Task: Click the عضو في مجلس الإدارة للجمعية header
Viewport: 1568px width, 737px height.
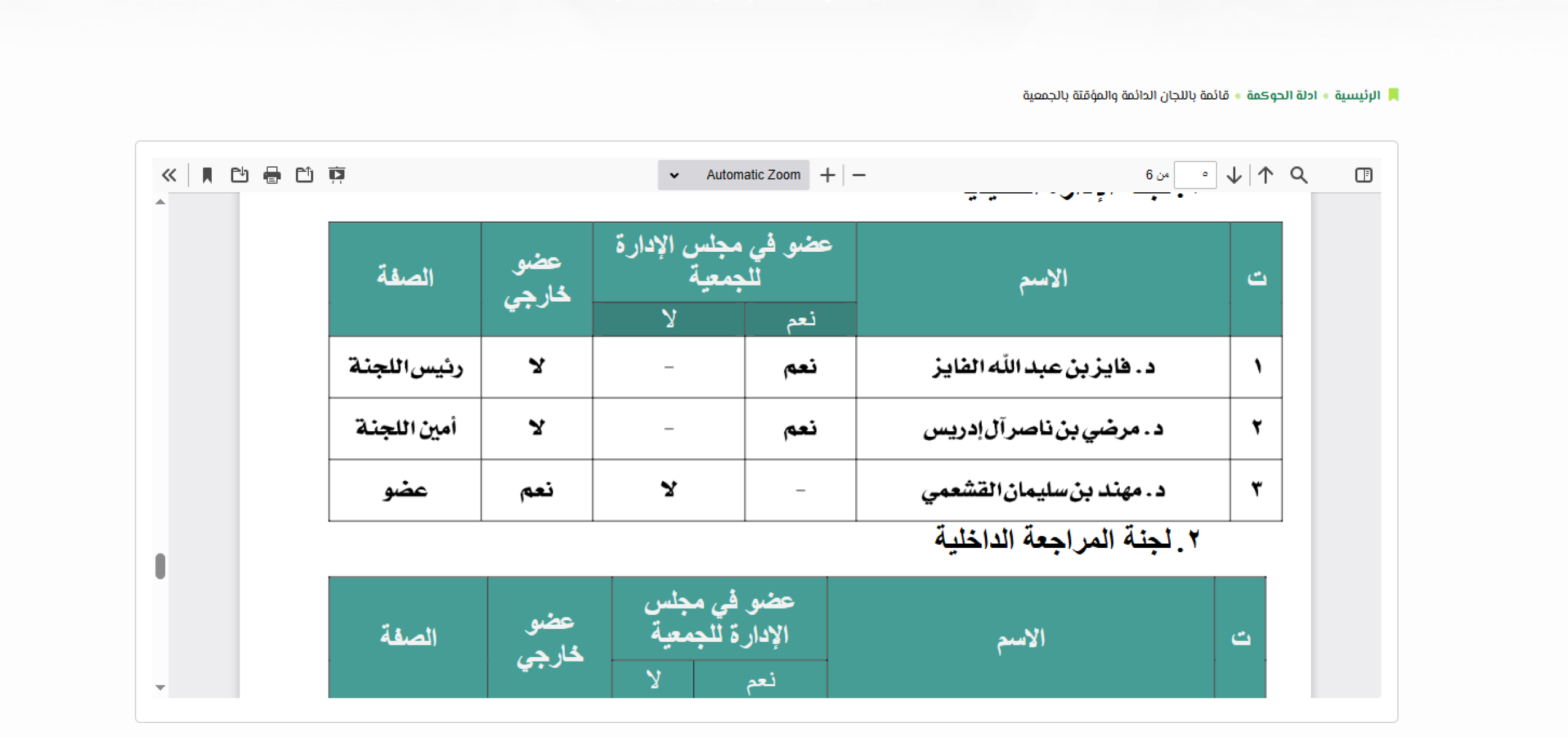Action: pyautogui.click(x=724, y=262)
